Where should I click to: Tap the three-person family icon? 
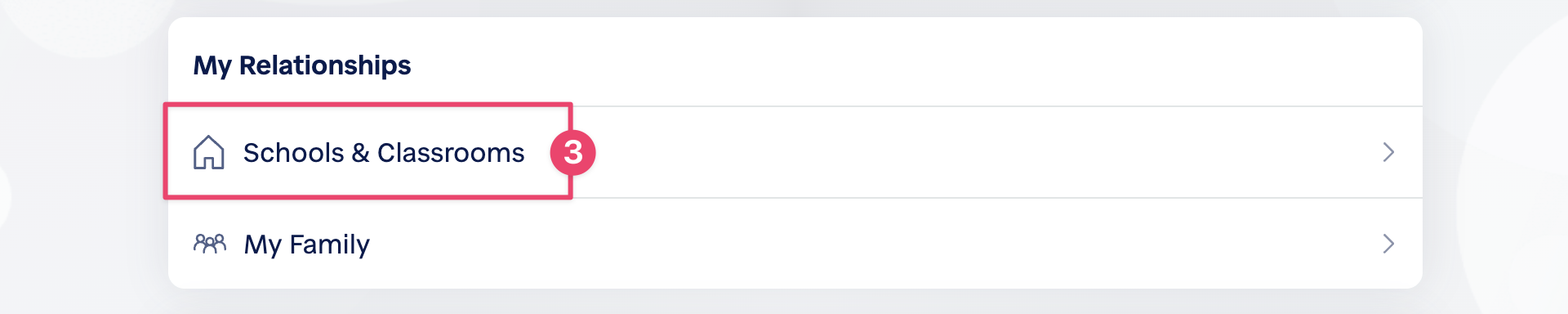[x=209, y=244]
